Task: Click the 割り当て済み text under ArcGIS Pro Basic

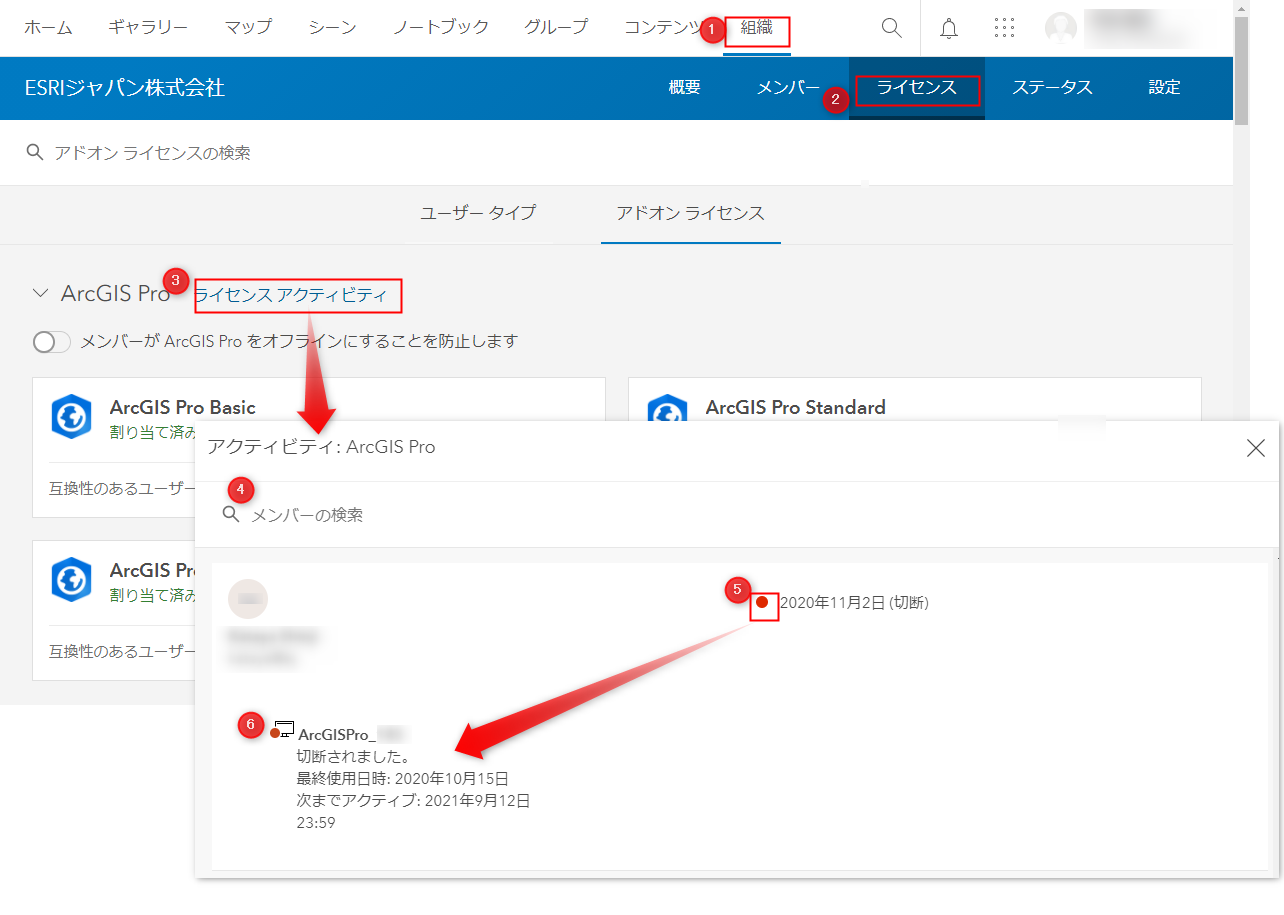Action: click(152, 432)
